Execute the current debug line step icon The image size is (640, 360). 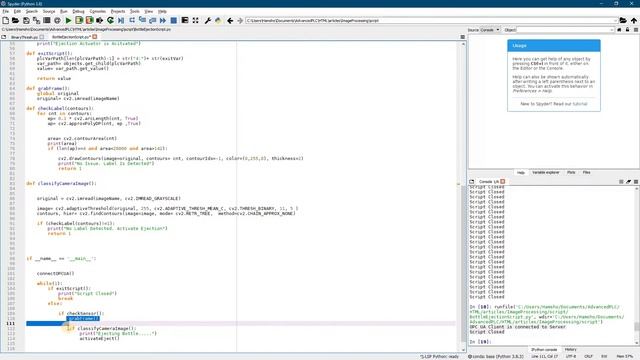coord(132,20)
